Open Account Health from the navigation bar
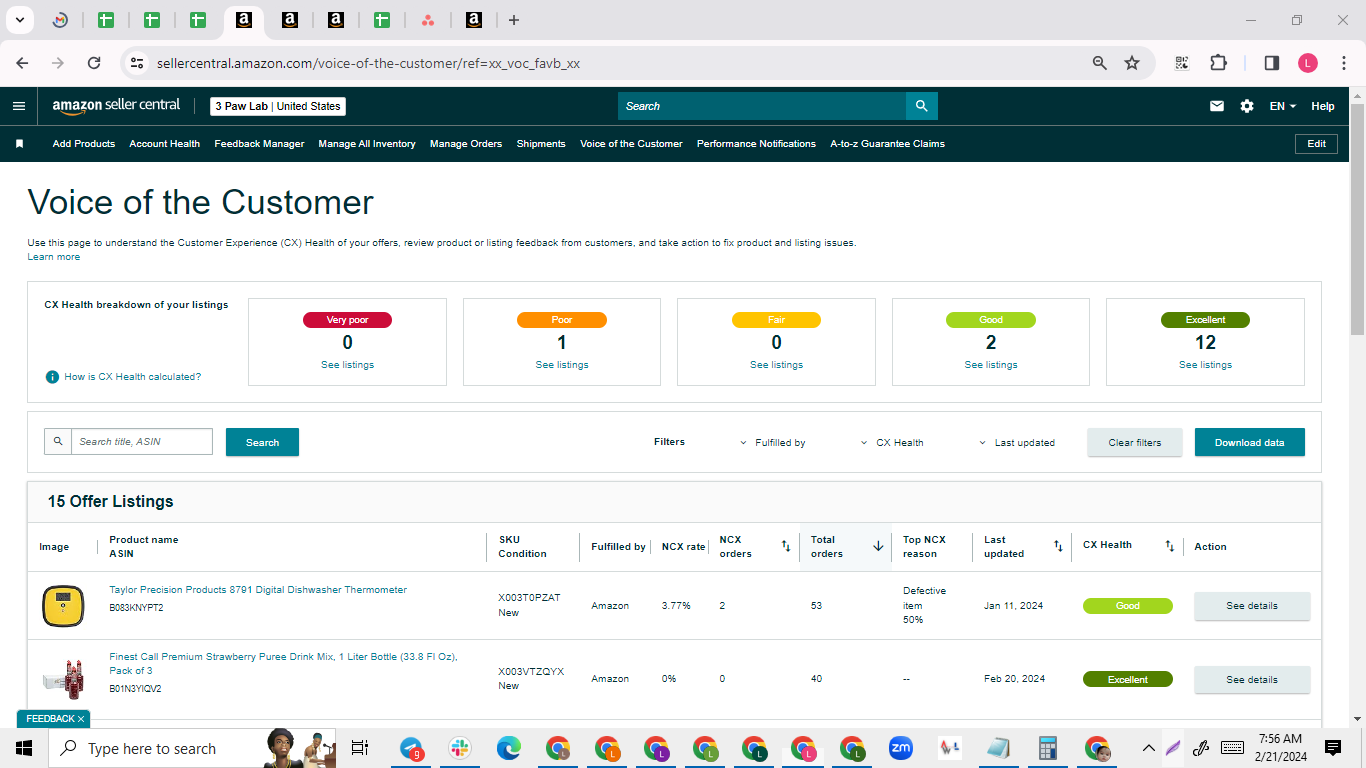This screenshot has height=768, width=1366. 165,144
